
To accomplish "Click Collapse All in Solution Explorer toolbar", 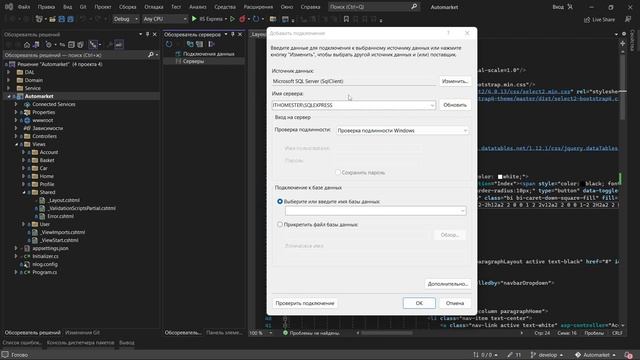I will [x=71, y=44].
